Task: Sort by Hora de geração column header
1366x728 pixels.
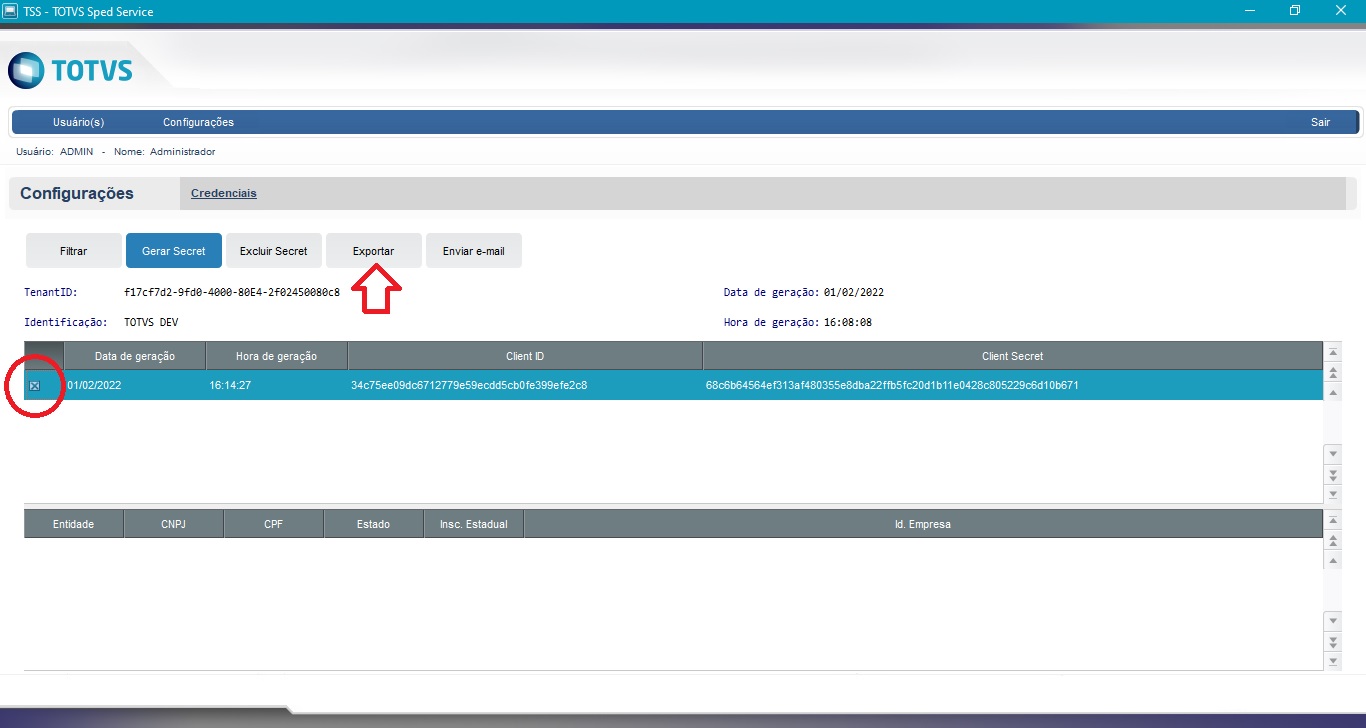Action: point(277,356)
